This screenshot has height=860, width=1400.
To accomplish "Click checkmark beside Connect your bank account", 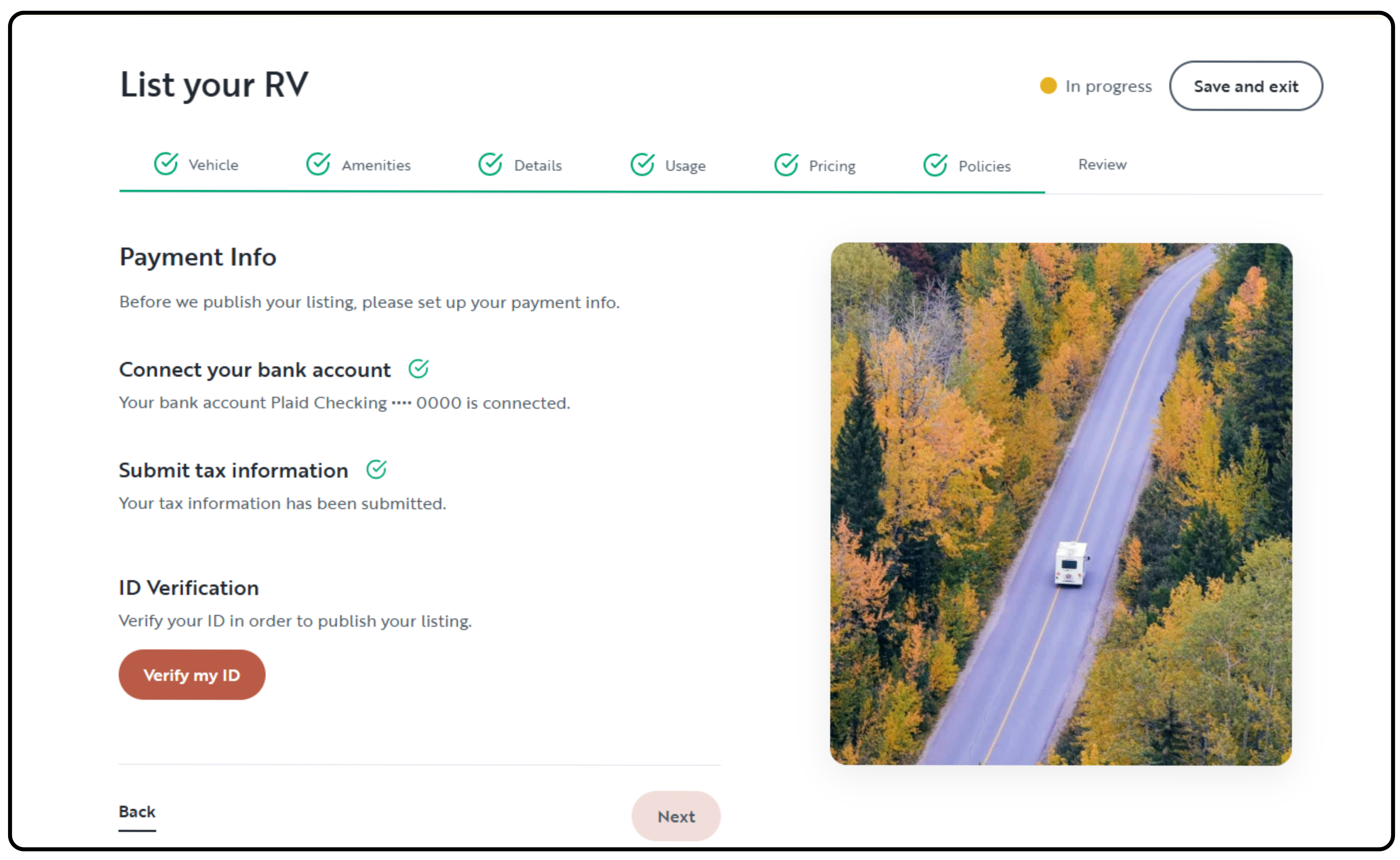I will [x=418, y=369].
